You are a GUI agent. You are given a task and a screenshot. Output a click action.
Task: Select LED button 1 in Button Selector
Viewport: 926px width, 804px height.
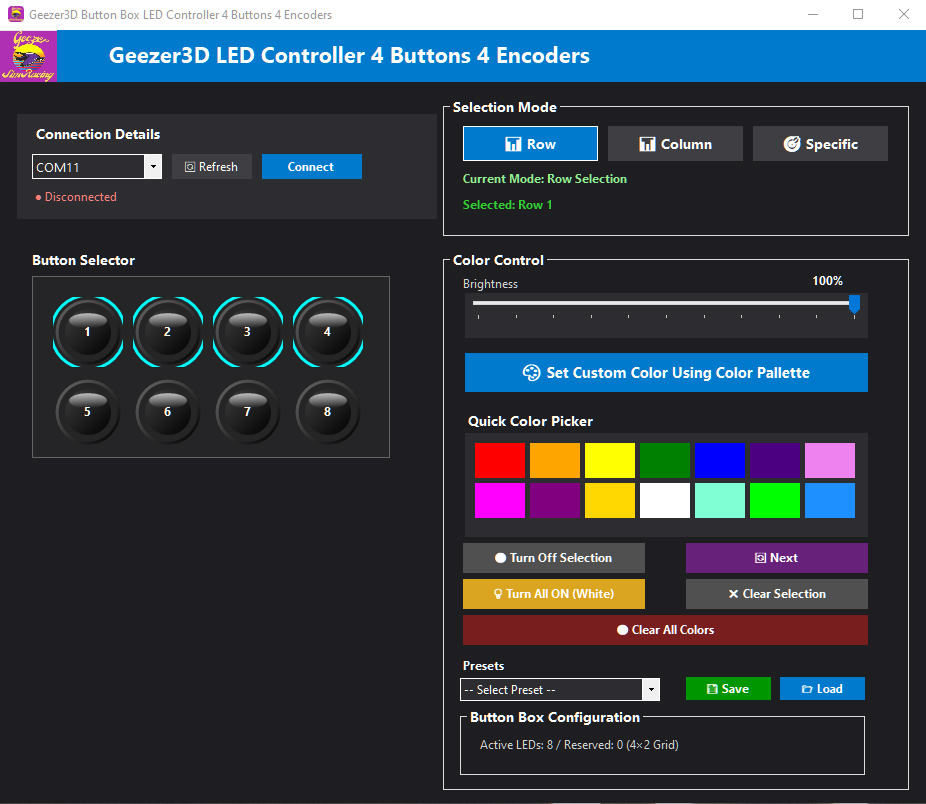click(x=87, y=331)
